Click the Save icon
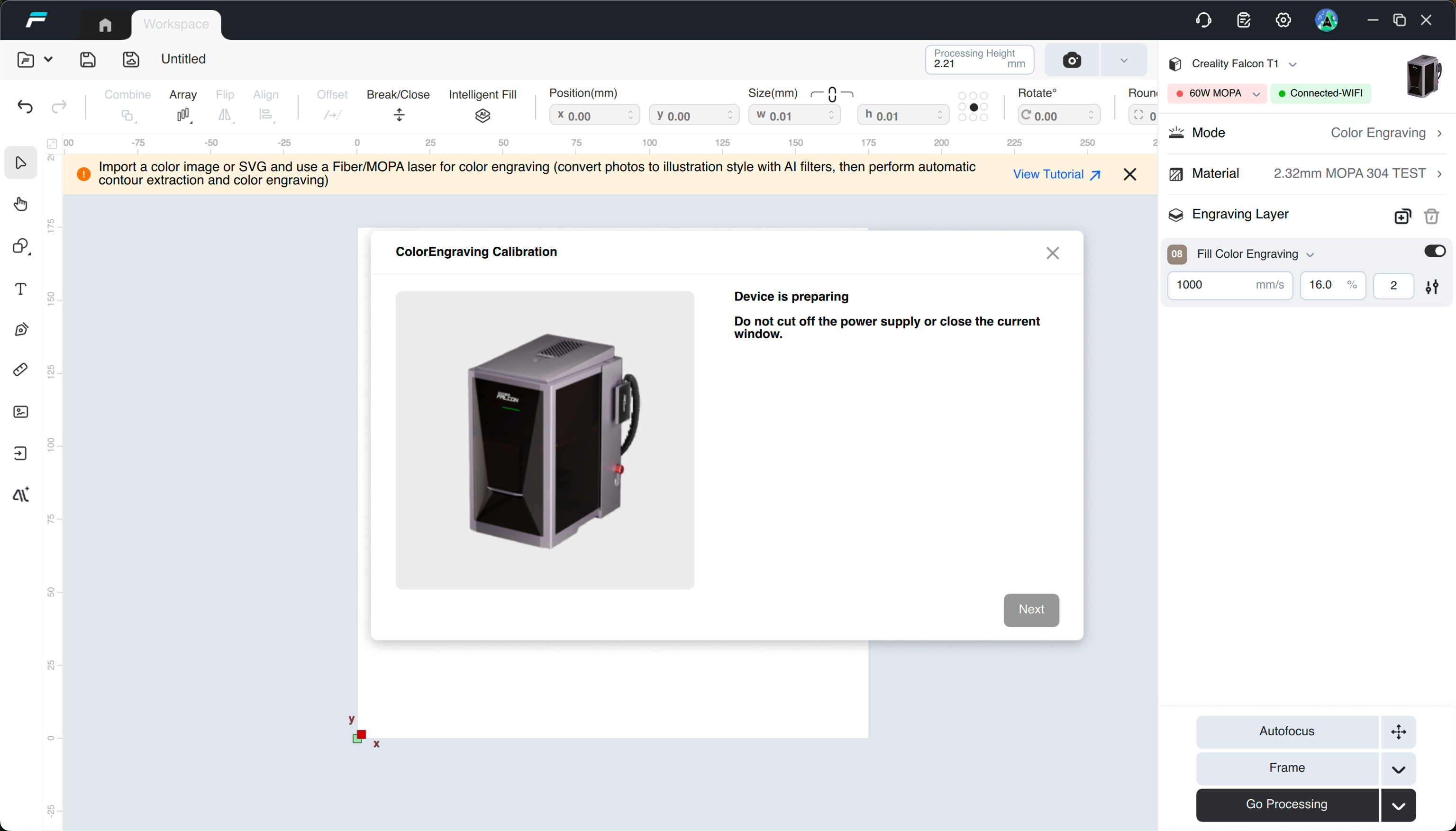1456x831 pixels. (87, 59)
